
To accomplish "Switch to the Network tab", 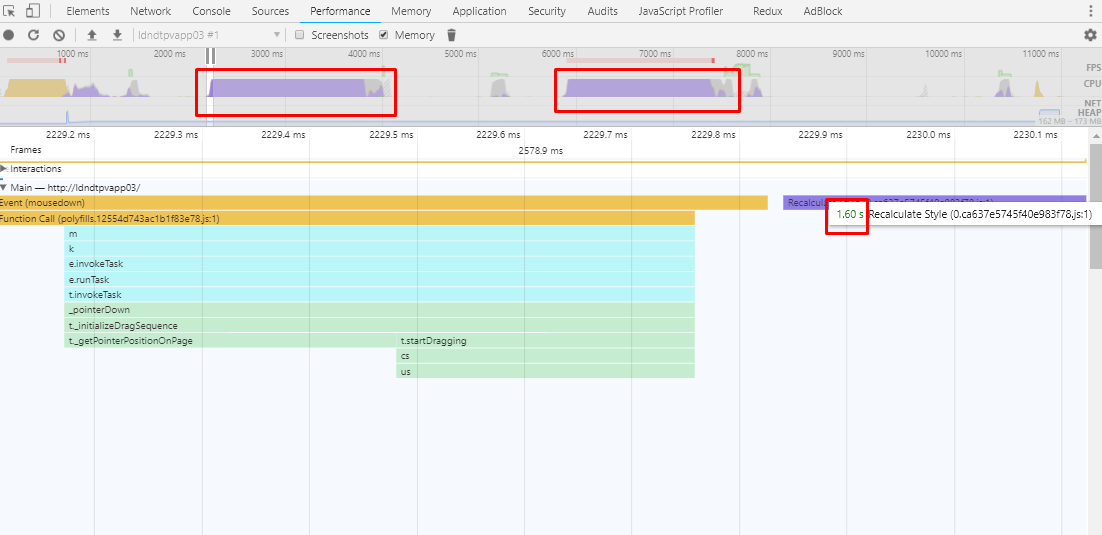I will tap(150, 11).
